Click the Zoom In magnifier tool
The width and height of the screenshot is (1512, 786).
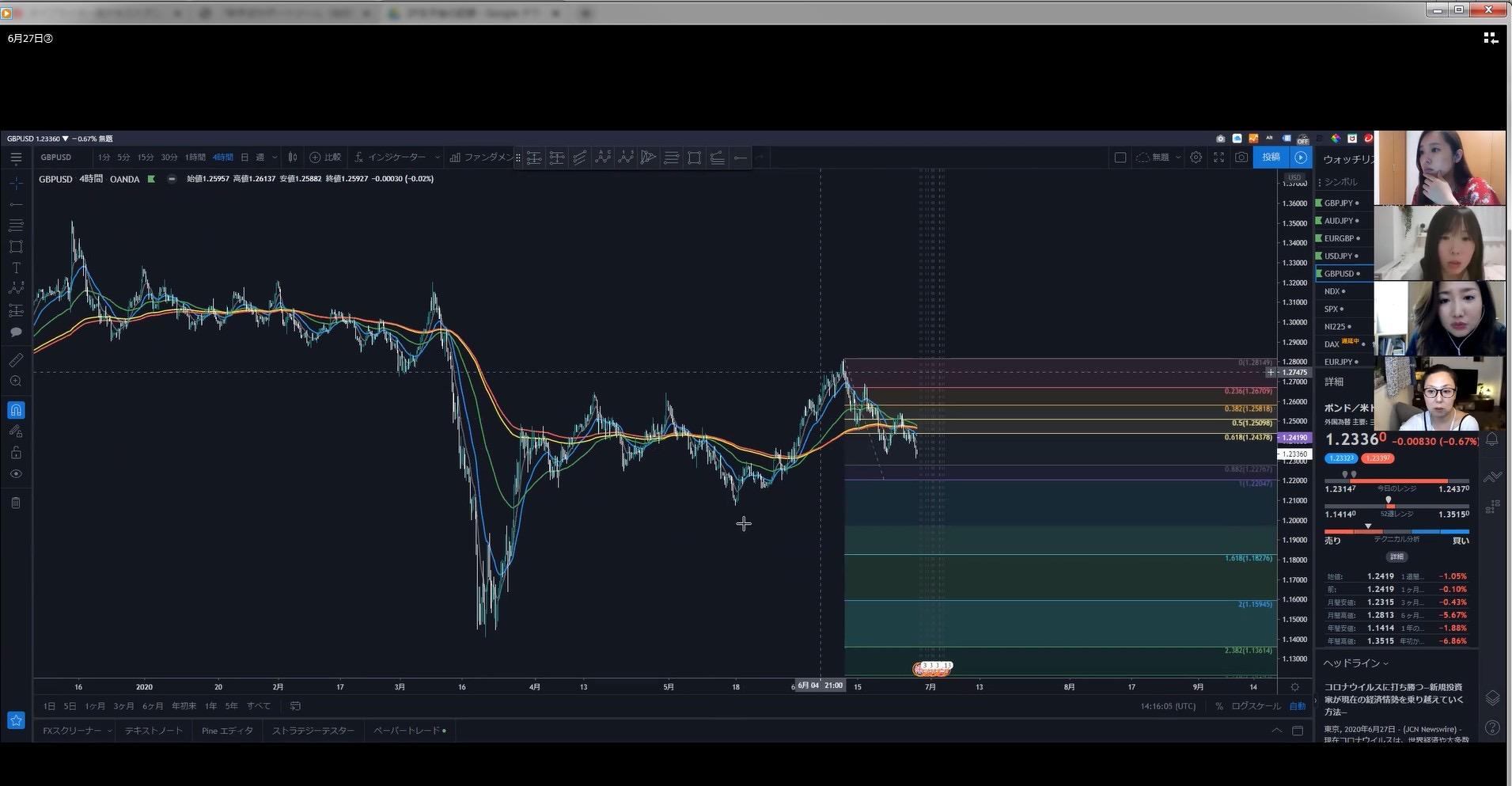point(16,382)
